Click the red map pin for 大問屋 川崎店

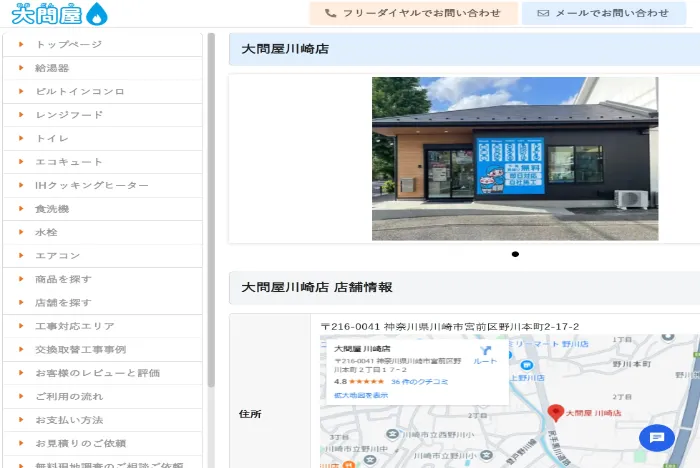[556, 412]
